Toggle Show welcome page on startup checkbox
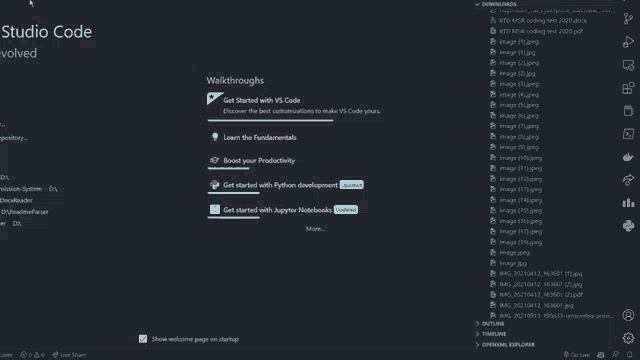 143,339
